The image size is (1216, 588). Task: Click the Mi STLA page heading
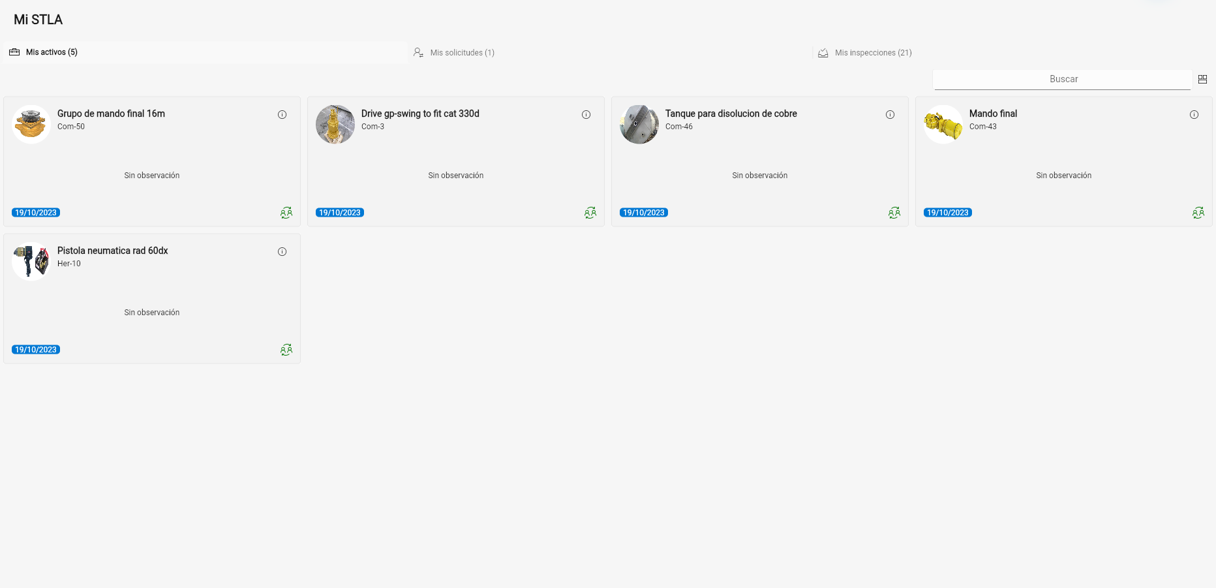38,20
